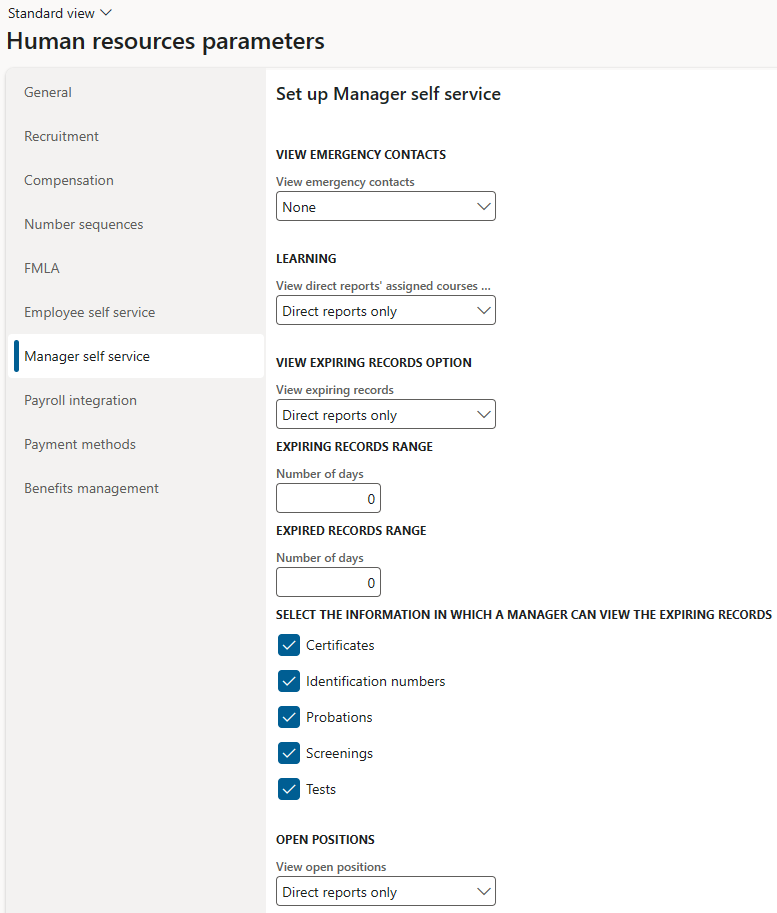Open the Recruitment settings page
Screen dimensions: 777x913
pos(60,136)
